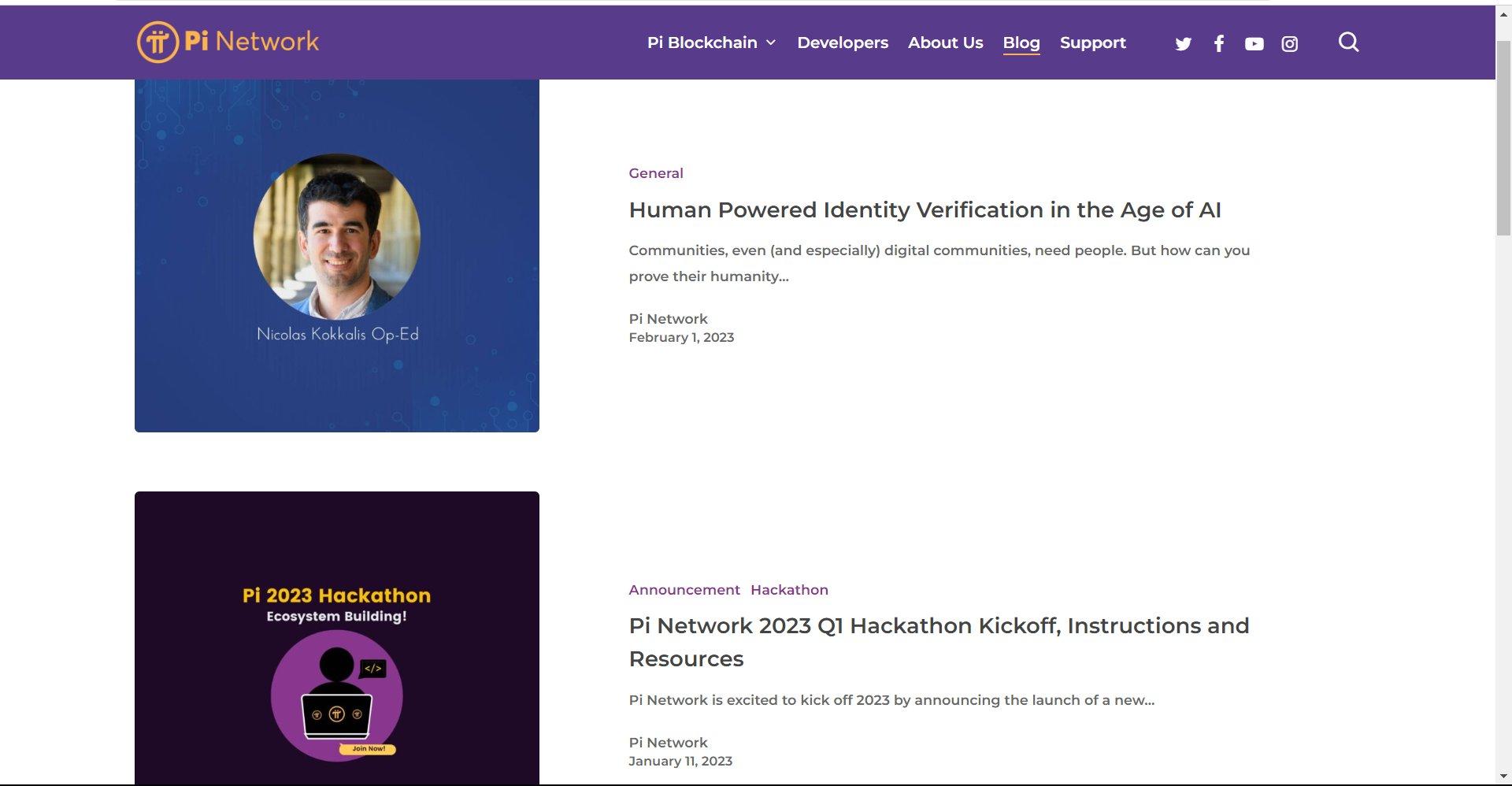Image resolution: width=1512 pixels, height=786 pixels.
Task: Open the About Us page
Action: click(x=945, y=43)
